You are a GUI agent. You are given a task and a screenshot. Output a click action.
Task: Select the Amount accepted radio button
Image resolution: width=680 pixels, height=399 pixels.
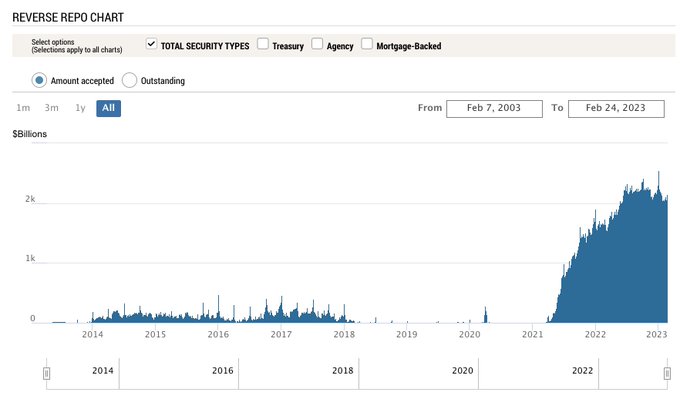click(x=39, y=80)
